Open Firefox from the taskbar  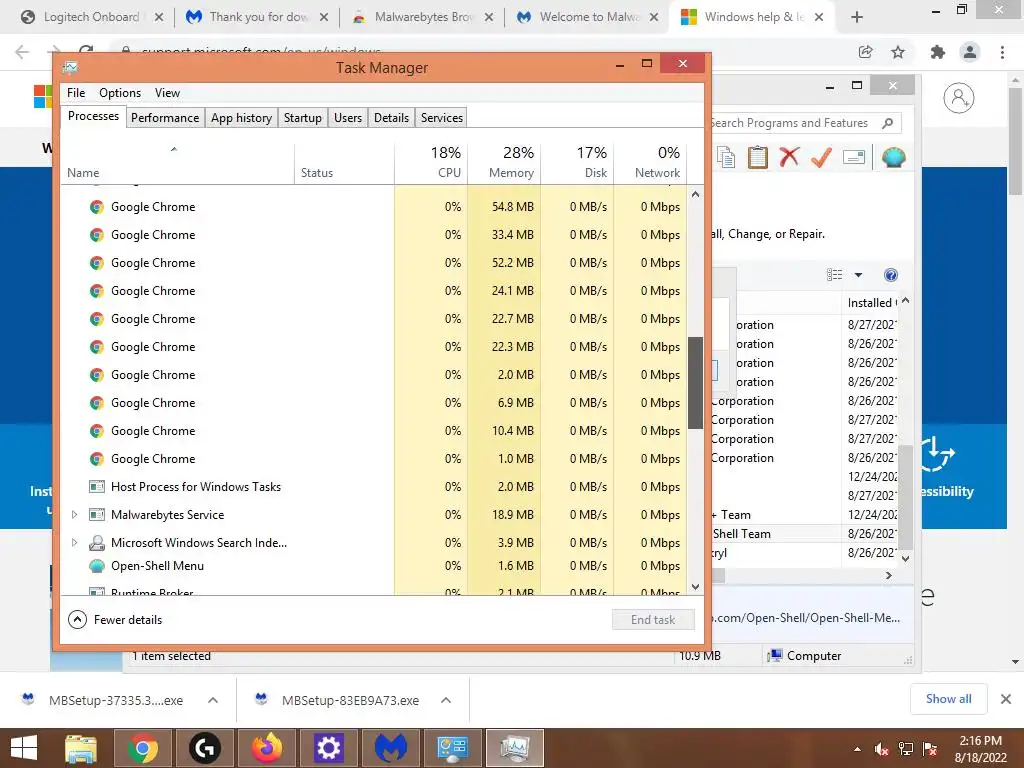click(266, 748)
